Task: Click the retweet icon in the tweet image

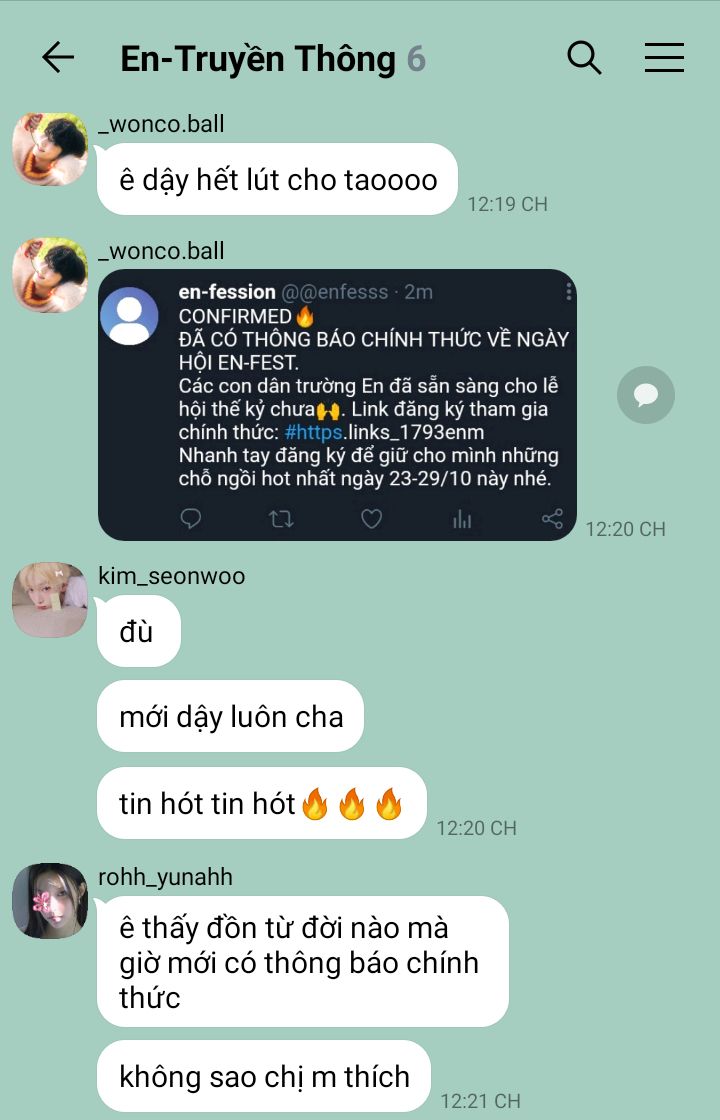Action: [281, 519]
